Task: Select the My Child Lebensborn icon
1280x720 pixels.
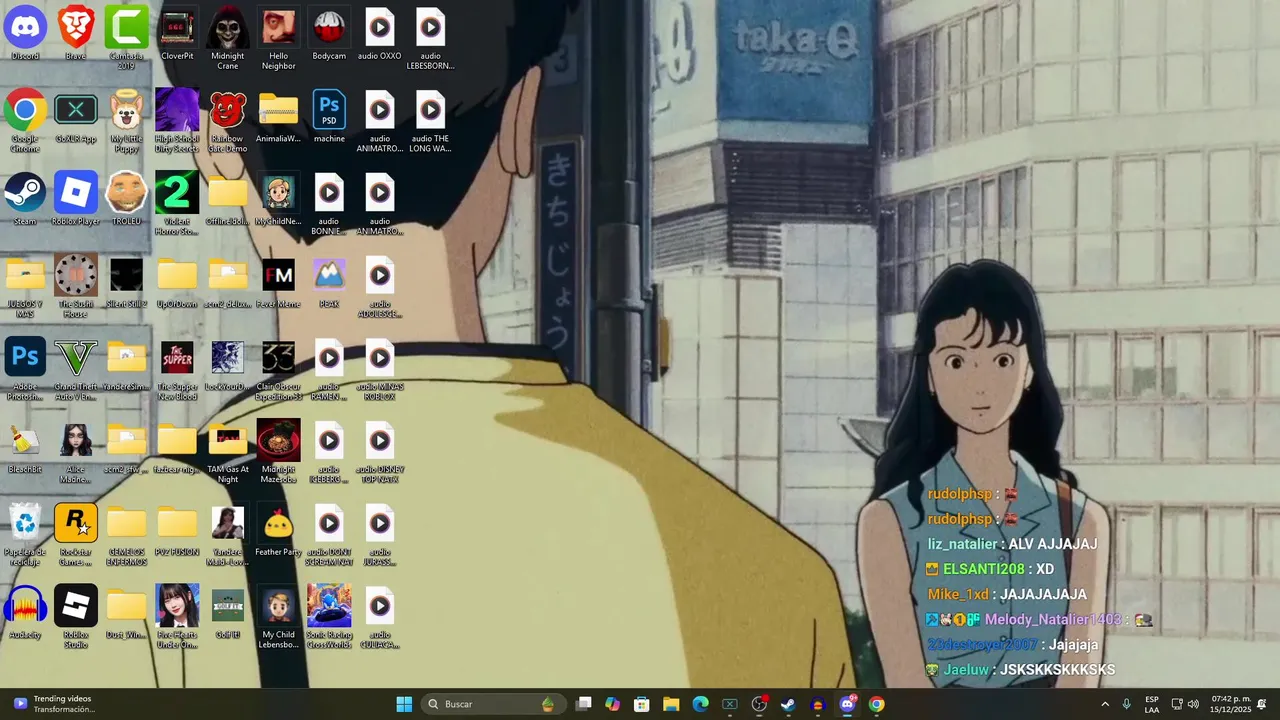Action: point(278,617)
